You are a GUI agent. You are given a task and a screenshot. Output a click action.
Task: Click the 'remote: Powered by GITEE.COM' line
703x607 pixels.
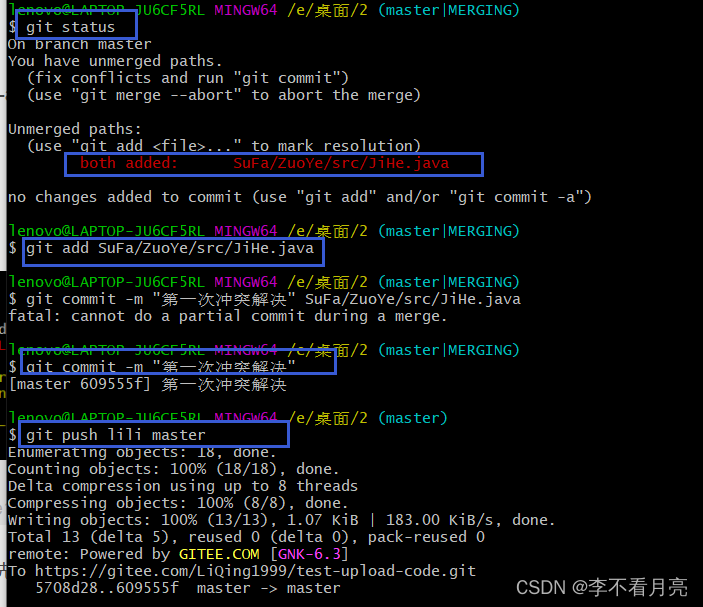point(178,554)
